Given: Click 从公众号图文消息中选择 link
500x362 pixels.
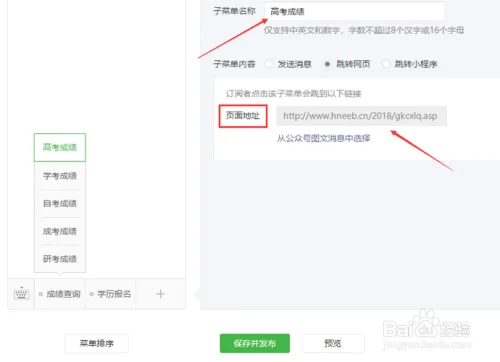Looking at the screenshot, I should pos(323,138).
